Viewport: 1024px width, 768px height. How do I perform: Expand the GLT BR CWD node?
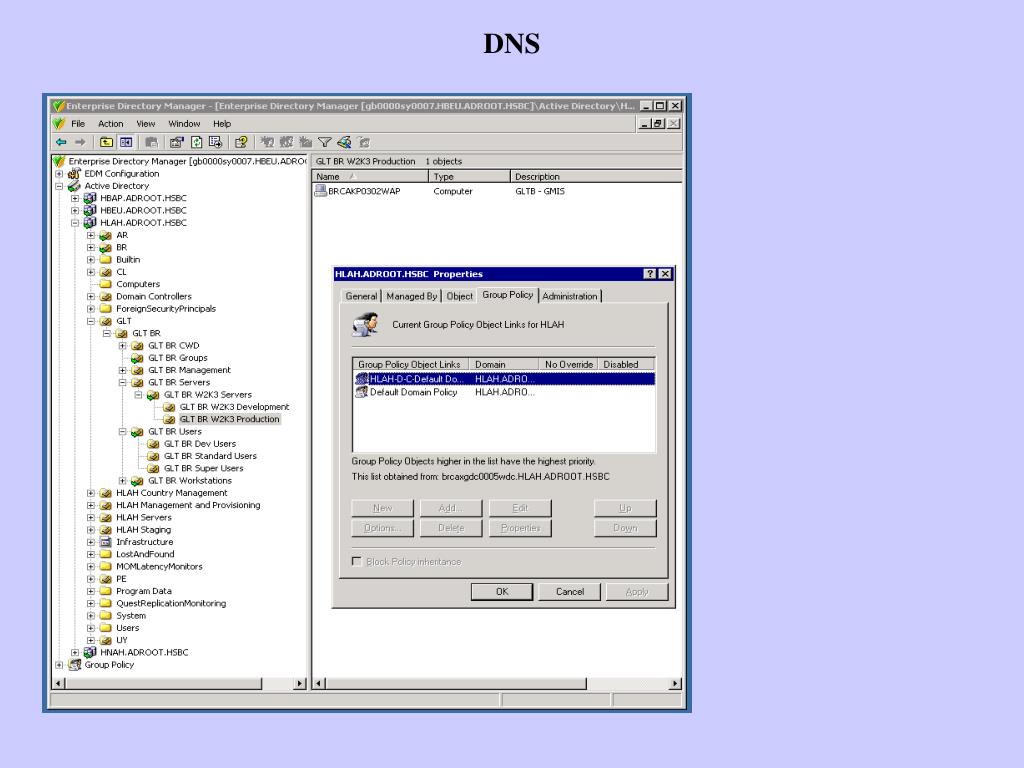(x=123, y=345)
